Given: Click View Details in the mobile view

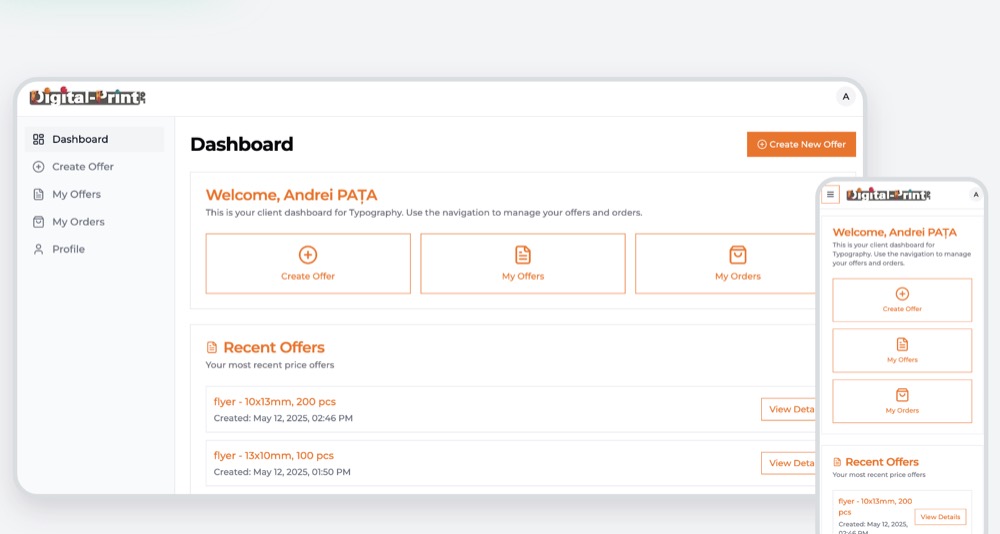Looking at the screenshot, I should point(940,517).
